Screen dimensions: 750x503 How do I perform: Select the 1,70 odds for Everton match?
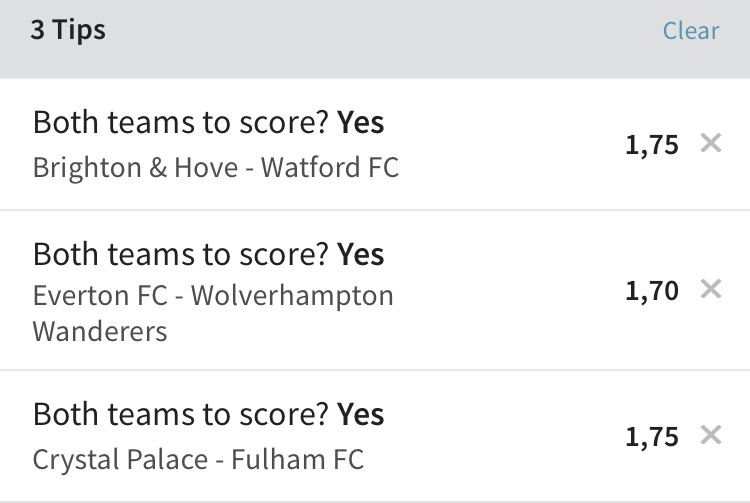(x=652, y=291)
